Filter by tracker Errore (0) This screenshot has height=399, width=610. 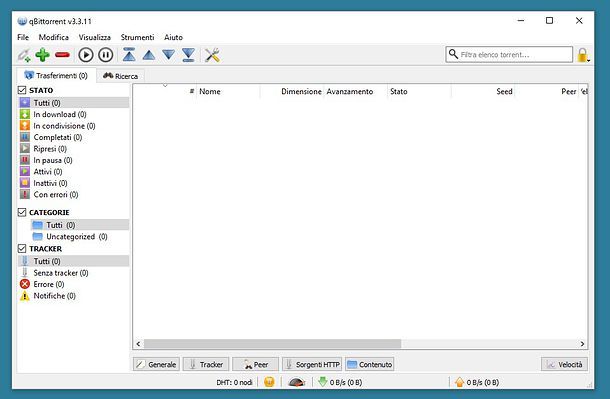click(x=74, y=284)
